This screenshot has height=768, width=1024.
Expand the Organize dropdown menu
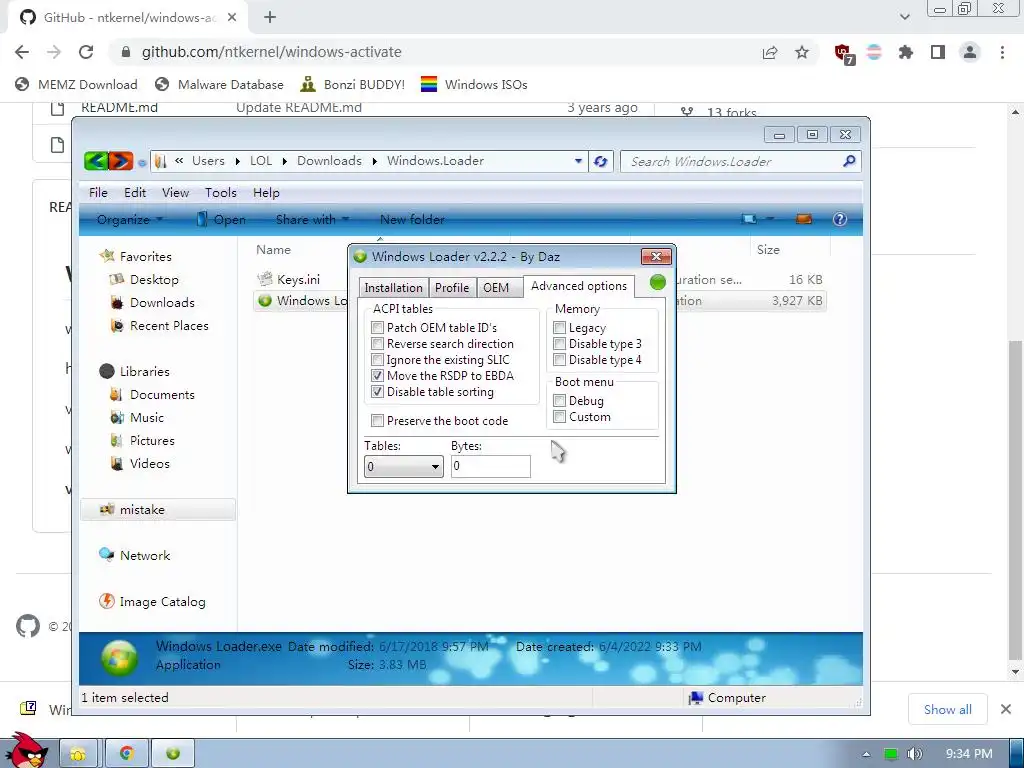[x=129, y=219]
